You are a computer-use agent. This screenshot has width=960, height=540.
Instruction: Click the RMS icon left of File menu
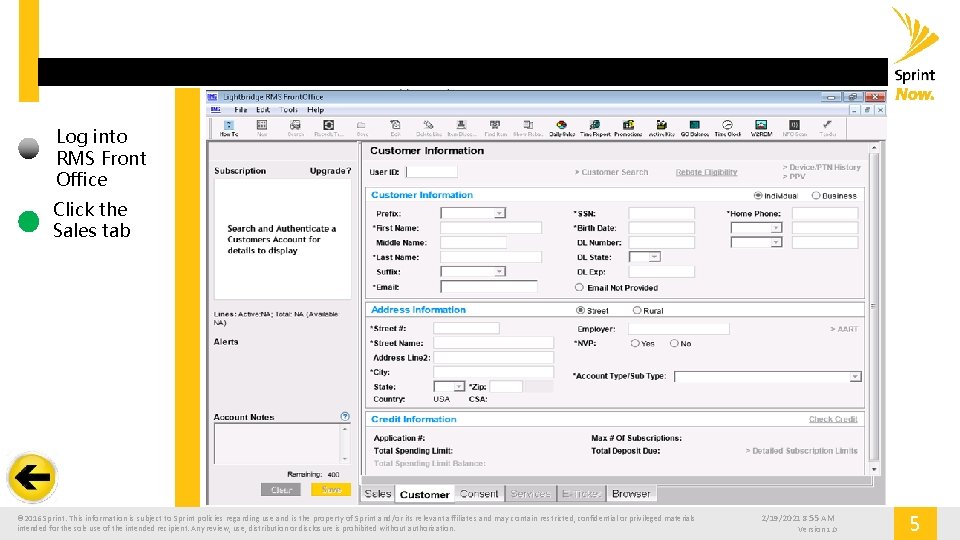coord(216,110)
